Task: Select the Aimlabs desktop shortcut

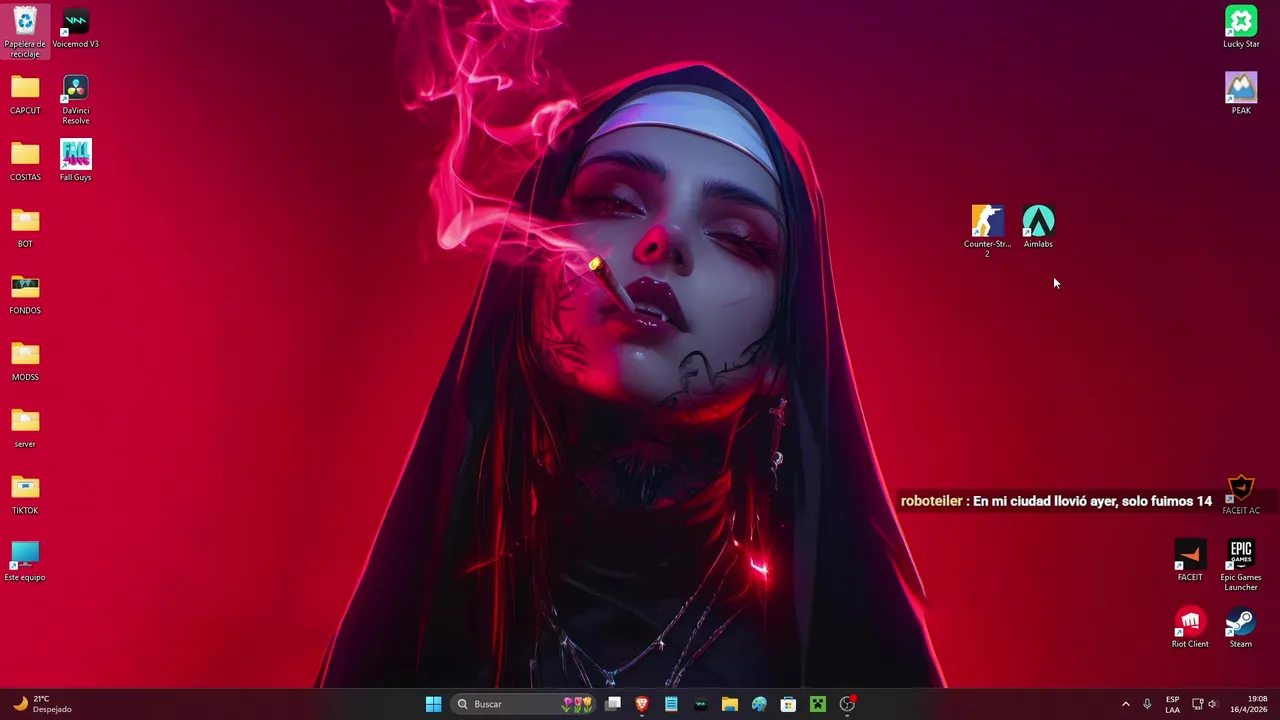Action: (1038, 227)
